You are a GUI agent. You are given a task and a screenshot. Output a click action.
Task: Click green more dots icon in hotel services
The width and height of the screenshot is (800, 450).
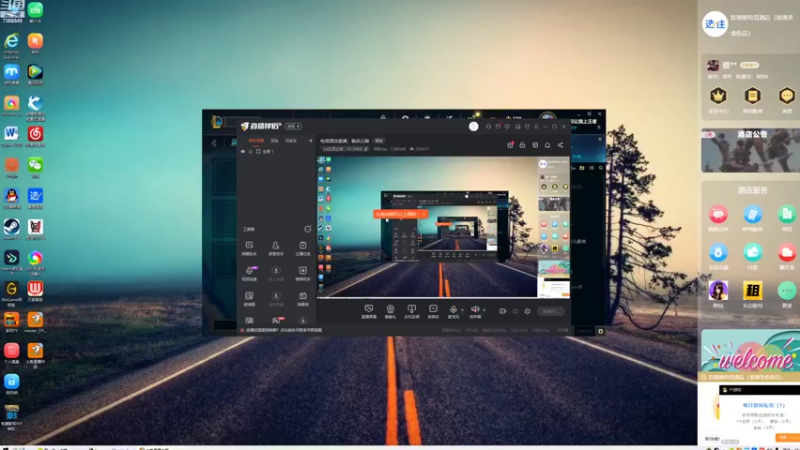pyautogui.click(x=787, y=291)
